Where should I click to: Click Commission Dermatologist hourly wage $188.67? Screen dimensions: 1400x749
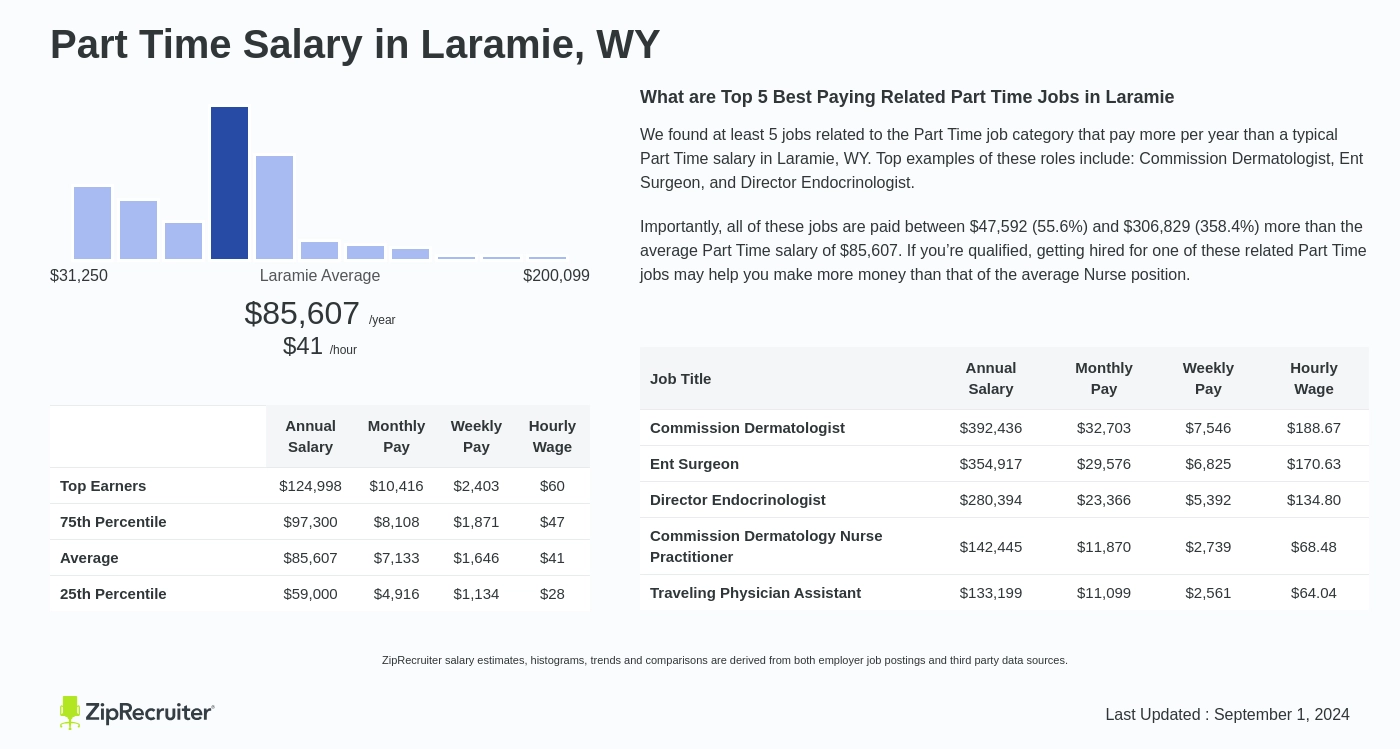tap(1314, 427)
